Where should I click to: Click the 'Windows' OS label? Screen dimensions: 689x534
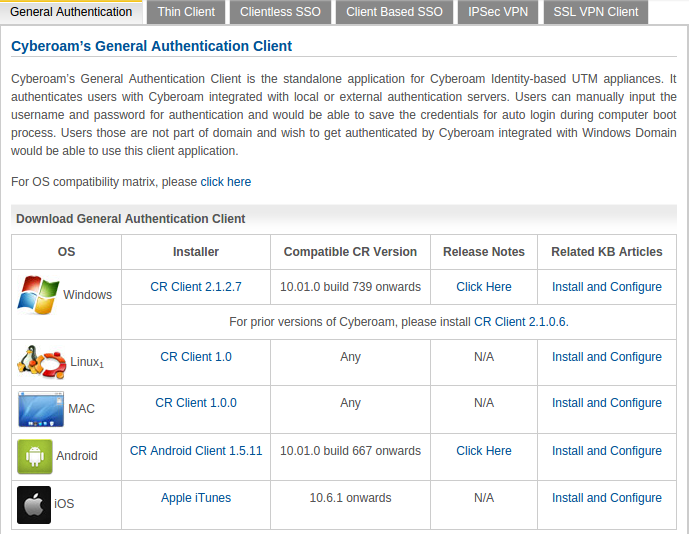[x=87, y=295]
